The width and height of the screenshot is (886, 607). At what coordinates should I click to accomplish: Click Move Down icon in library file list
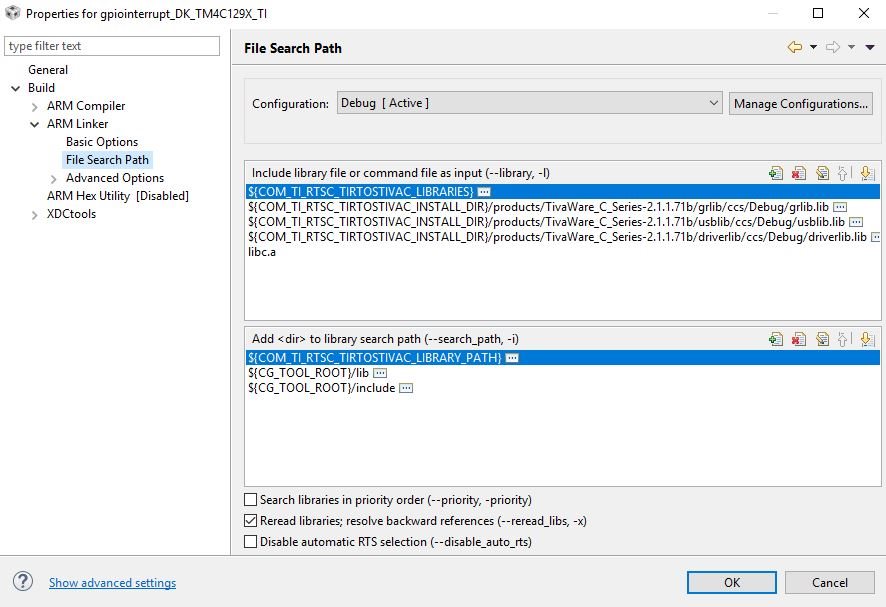867,173
